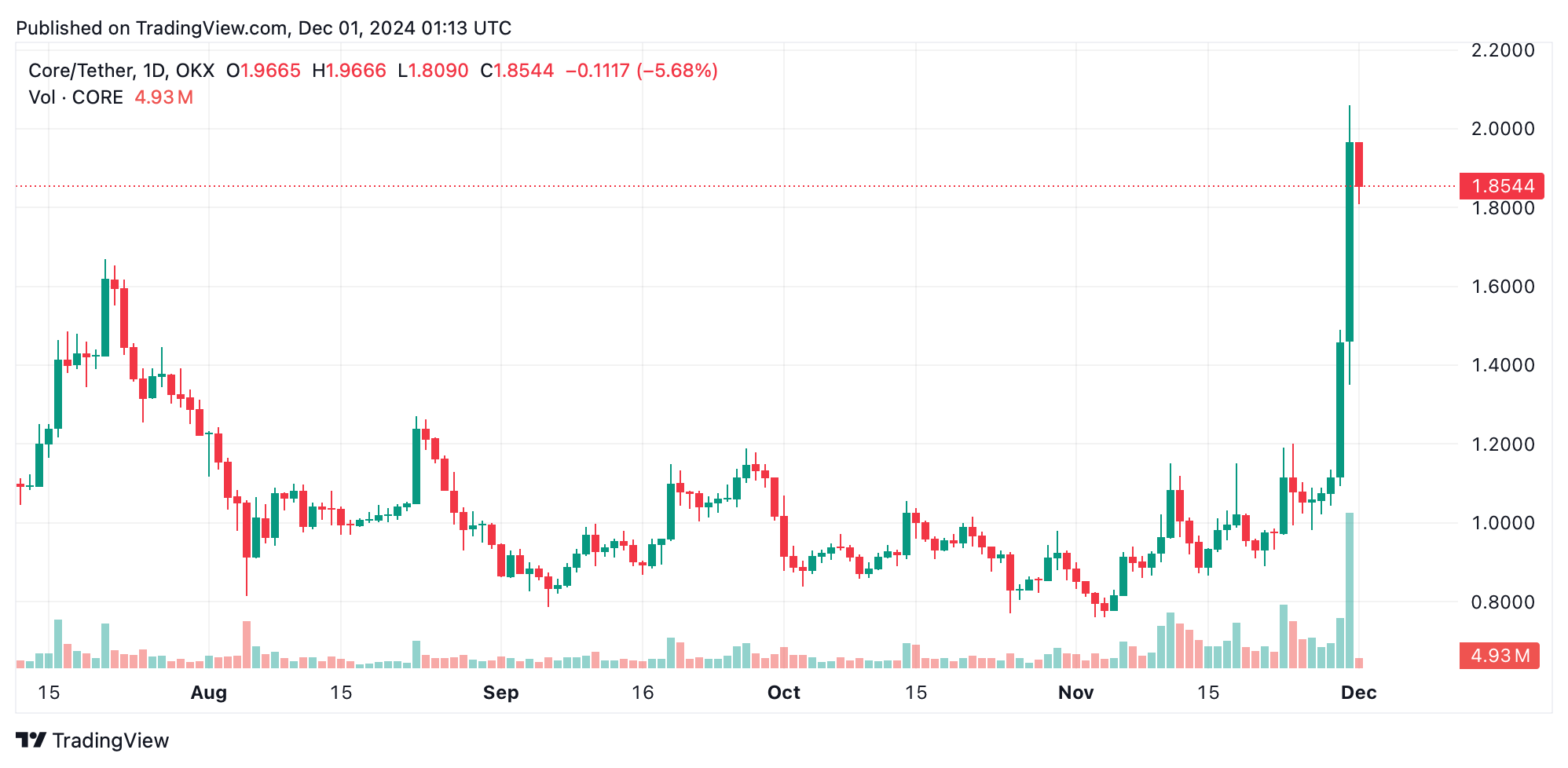Click the tallest green volume bar
The height and width of the screenshot is (768, 1568).
tap(1350, 591)
